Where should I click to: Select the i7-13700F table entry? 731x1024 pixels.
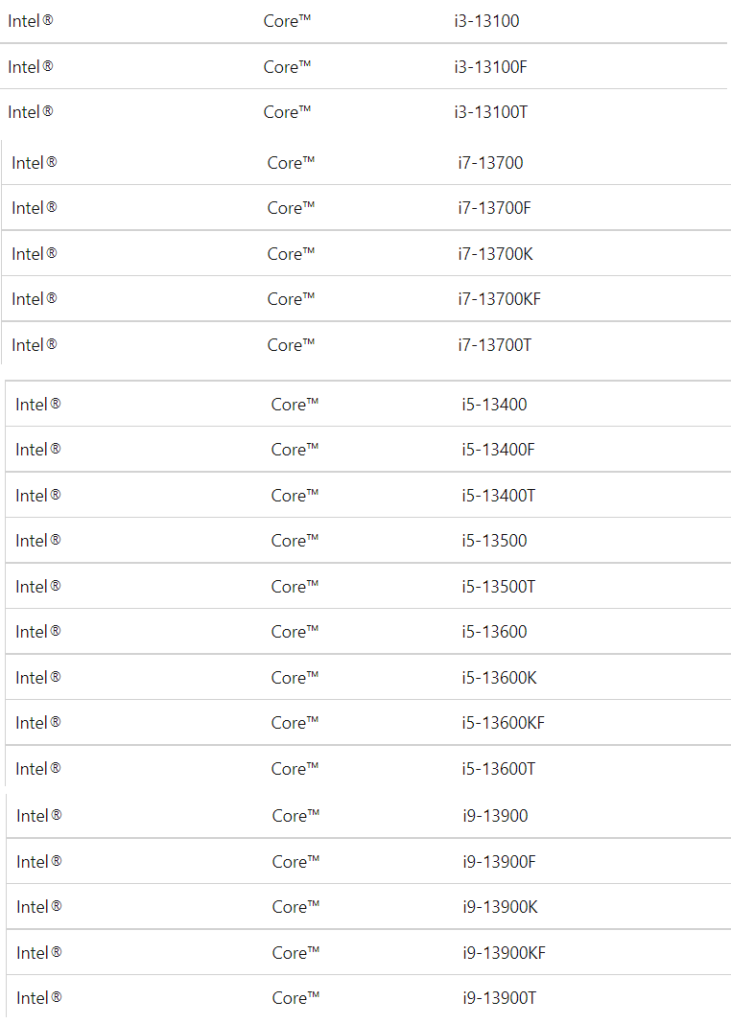click(495, 208)
